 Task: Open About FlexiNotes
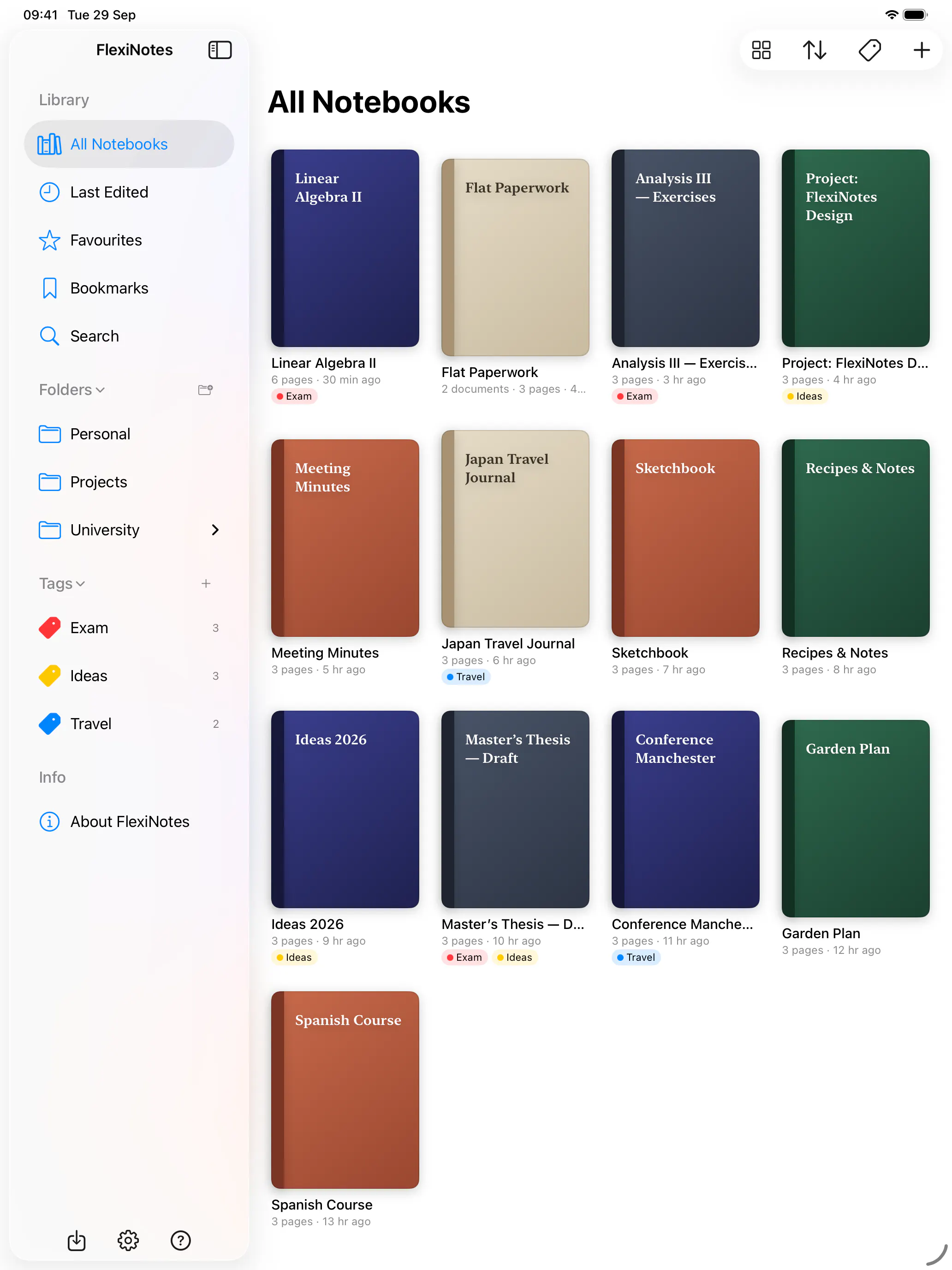click(x=129, y=821)
